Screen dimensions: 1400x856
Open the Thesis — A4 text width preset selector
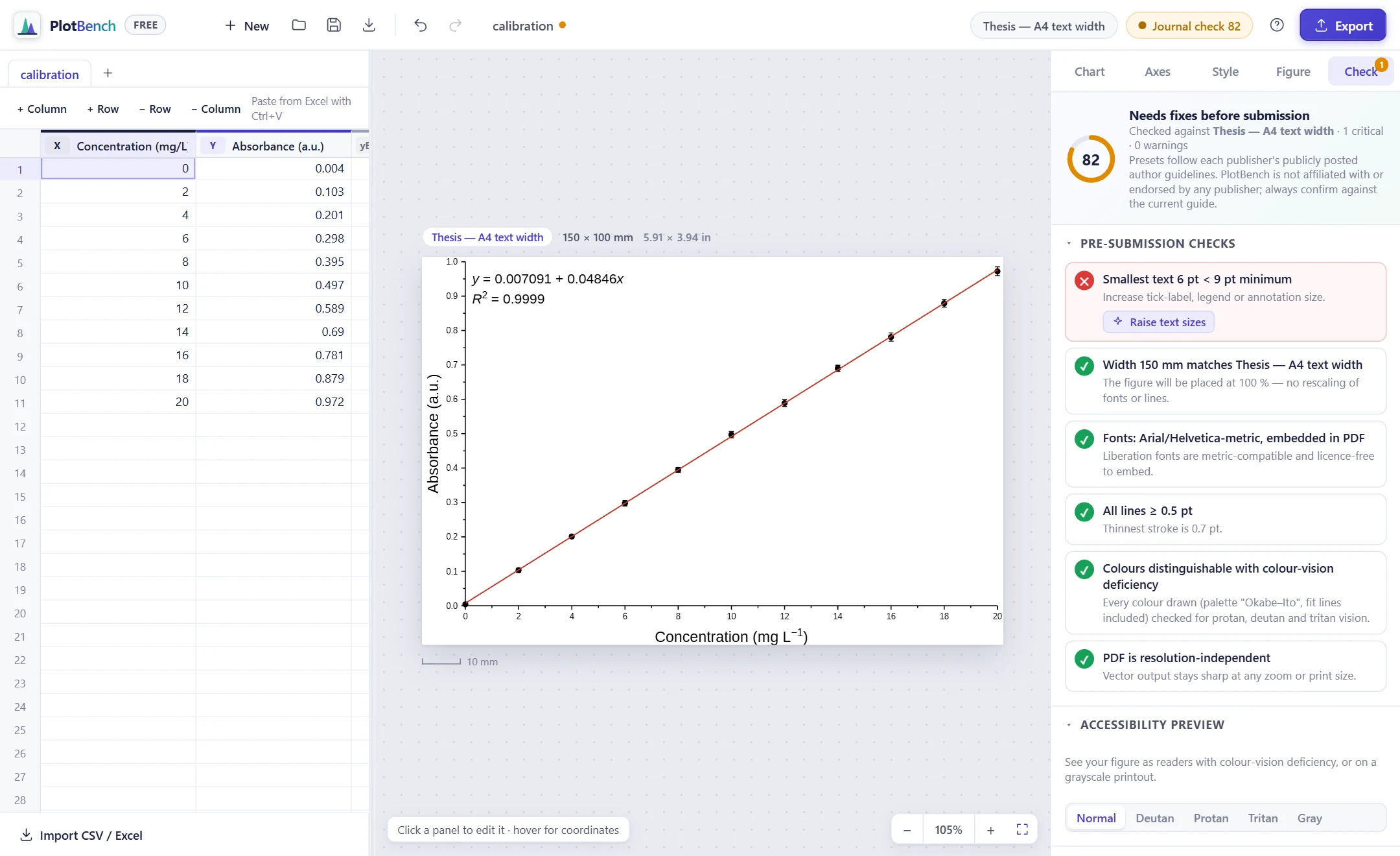(1044, 26)
